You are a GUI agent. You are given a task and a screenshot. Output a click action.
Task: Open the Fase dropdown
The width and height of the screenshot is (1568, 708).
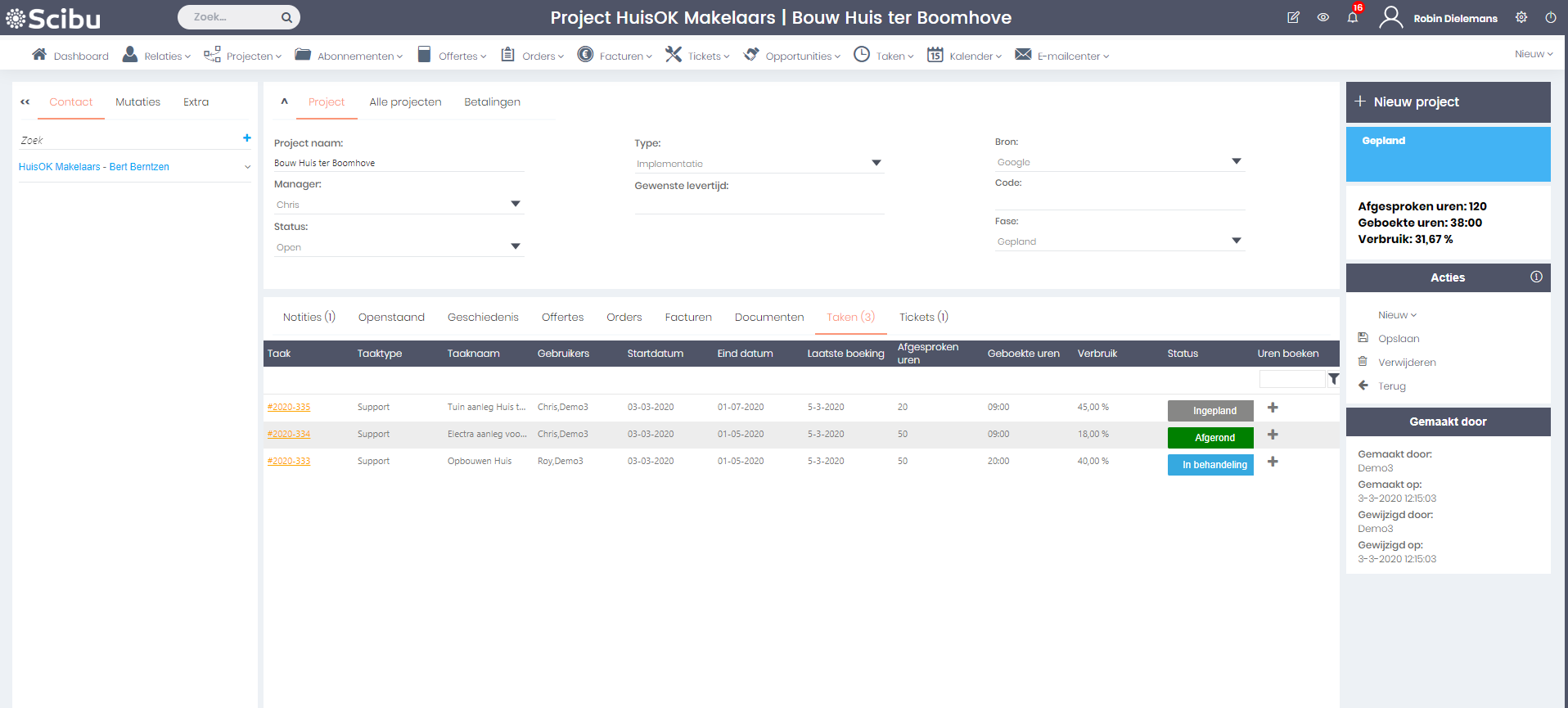coord(1120,241)
